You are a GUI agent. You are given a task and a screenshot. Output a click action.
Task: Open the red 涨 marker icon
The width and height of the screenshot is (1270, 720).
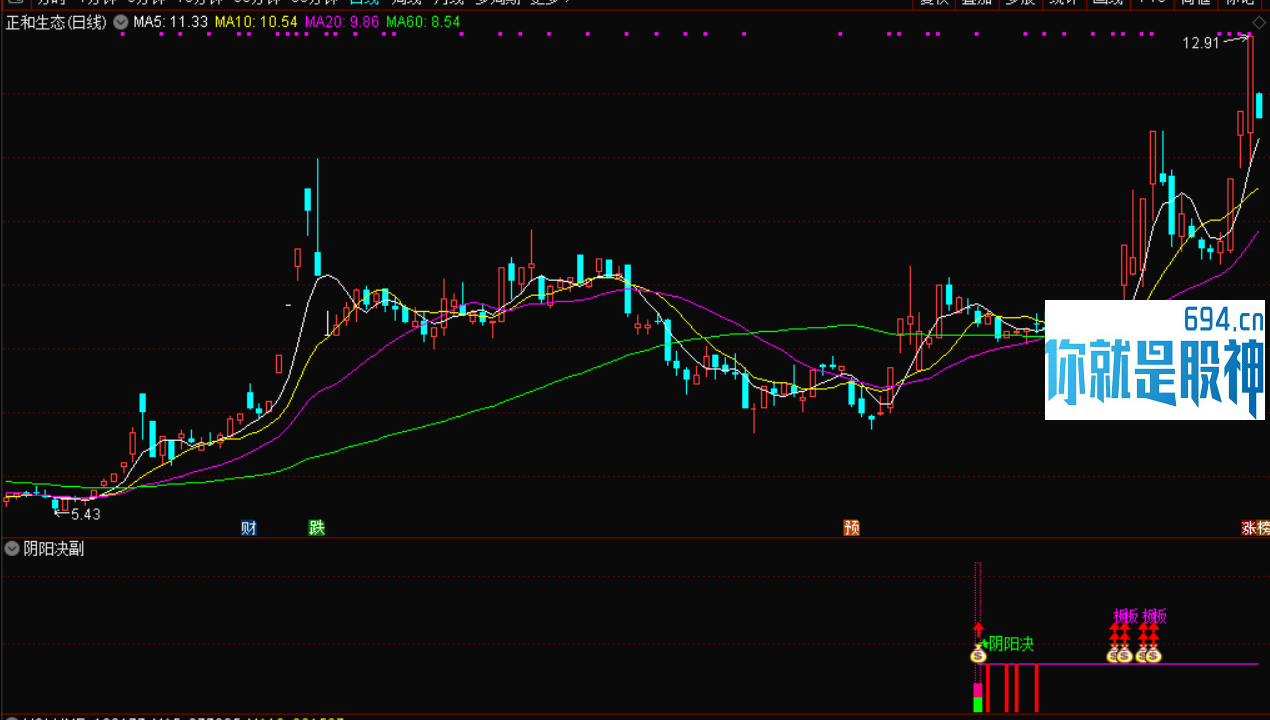[x=1249, y=528]
